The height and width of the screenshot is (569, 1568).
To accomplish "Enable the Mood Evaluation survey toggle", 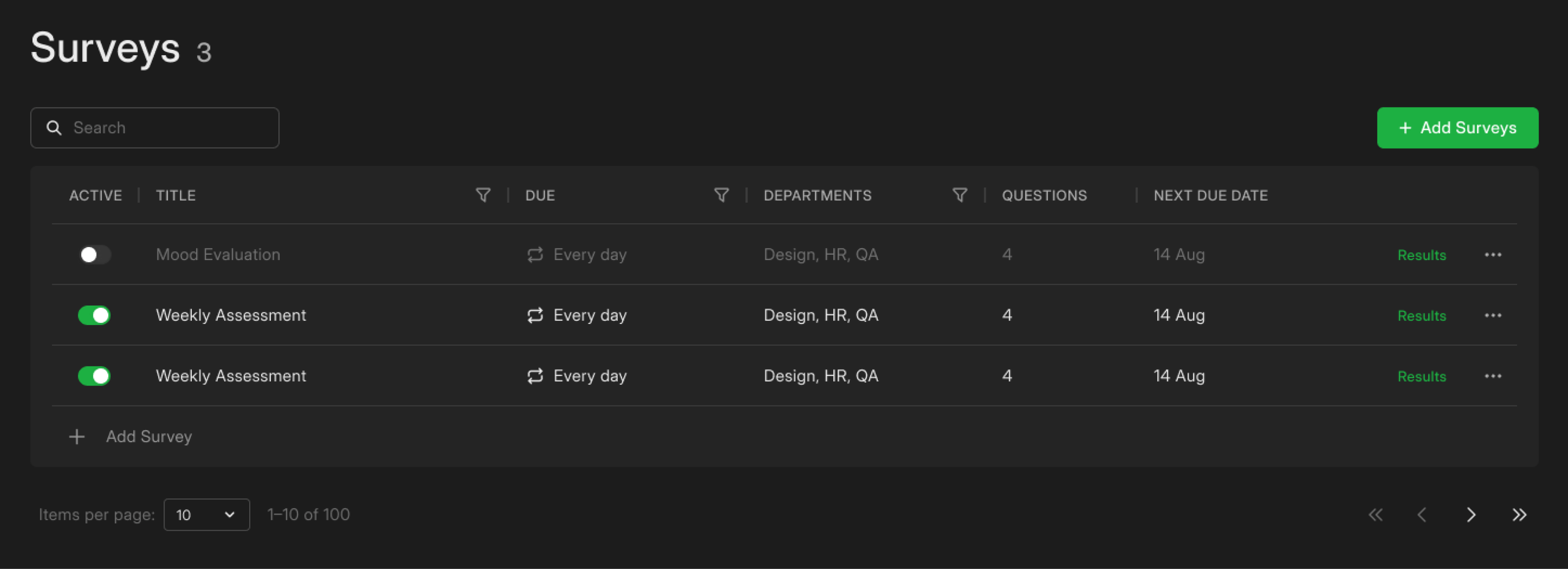I will point(94,254).
